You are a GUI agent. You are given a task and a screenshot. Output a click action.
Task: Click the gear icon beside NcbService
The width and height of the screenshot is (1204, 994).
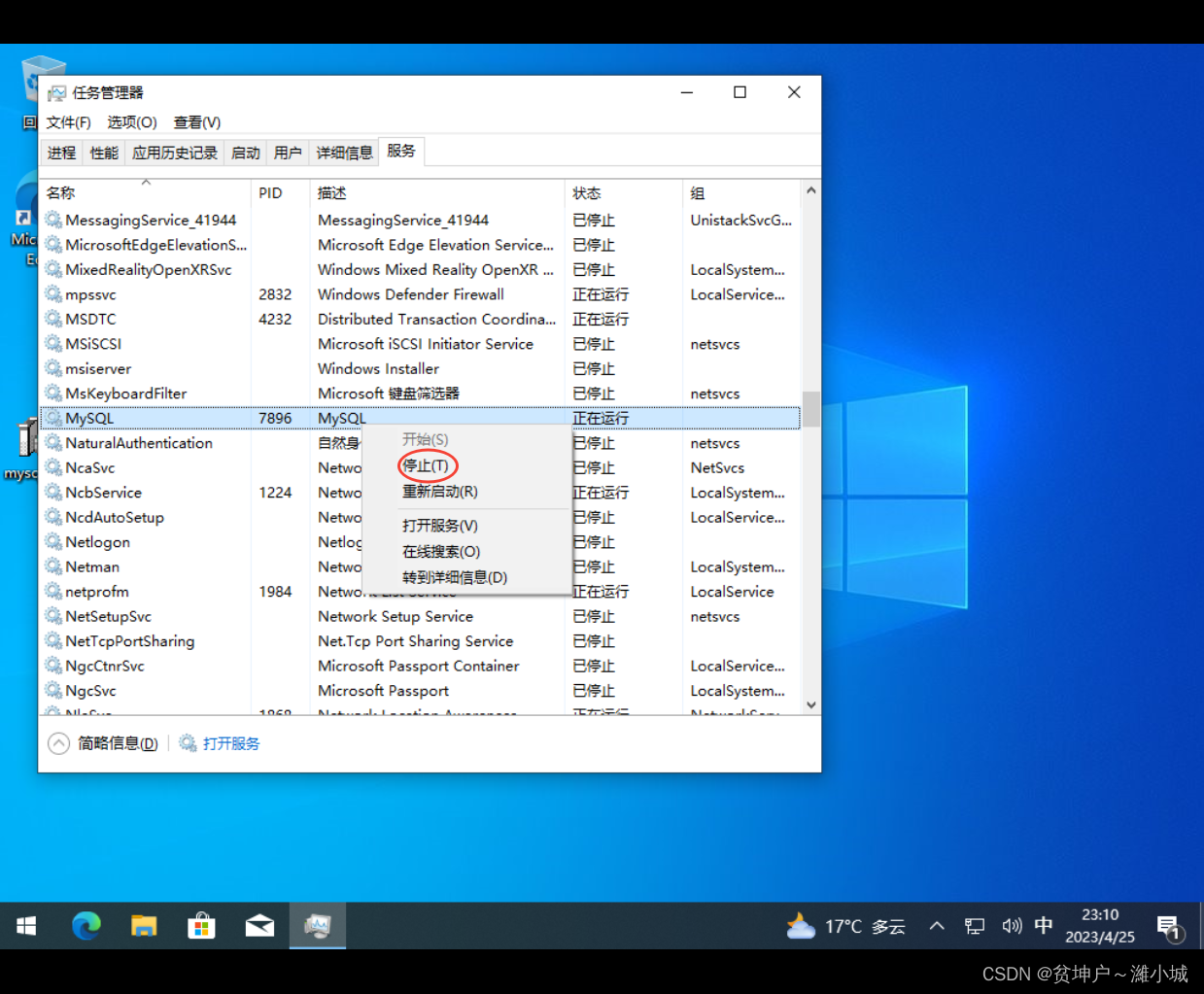[53, 493]
